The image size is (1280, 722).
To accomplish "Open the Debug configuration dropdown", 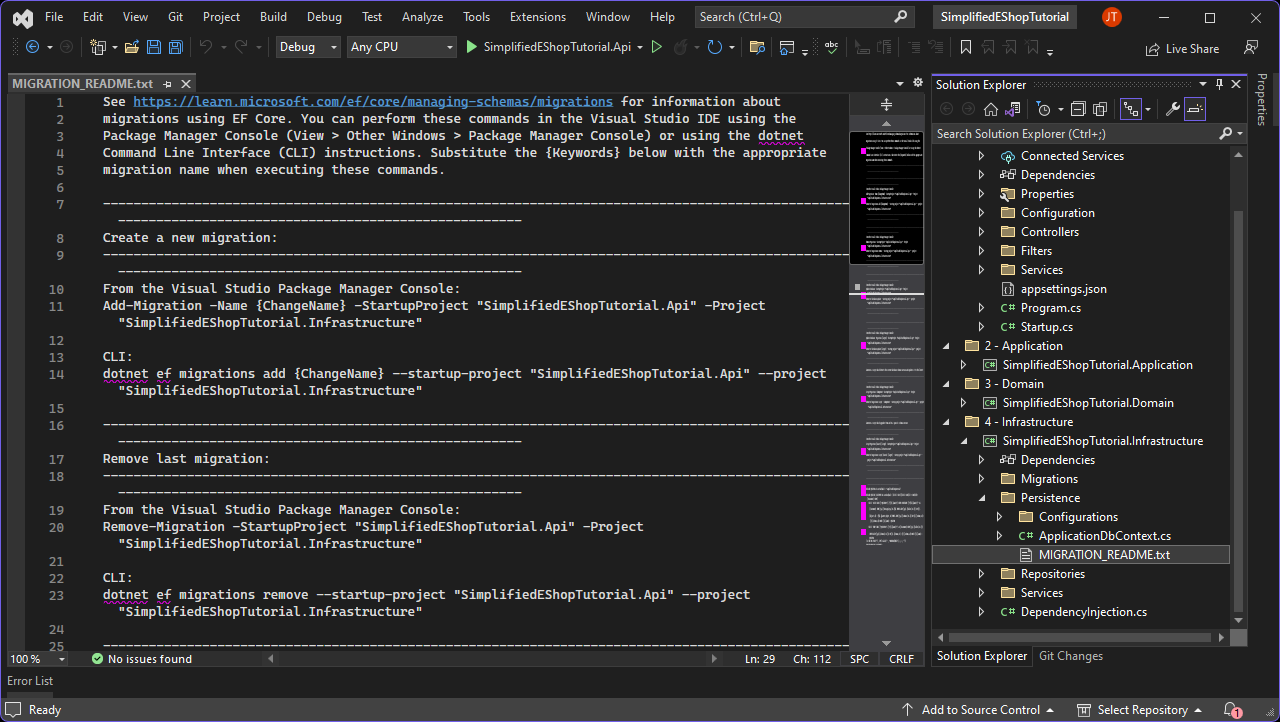I will click(308, 47).
